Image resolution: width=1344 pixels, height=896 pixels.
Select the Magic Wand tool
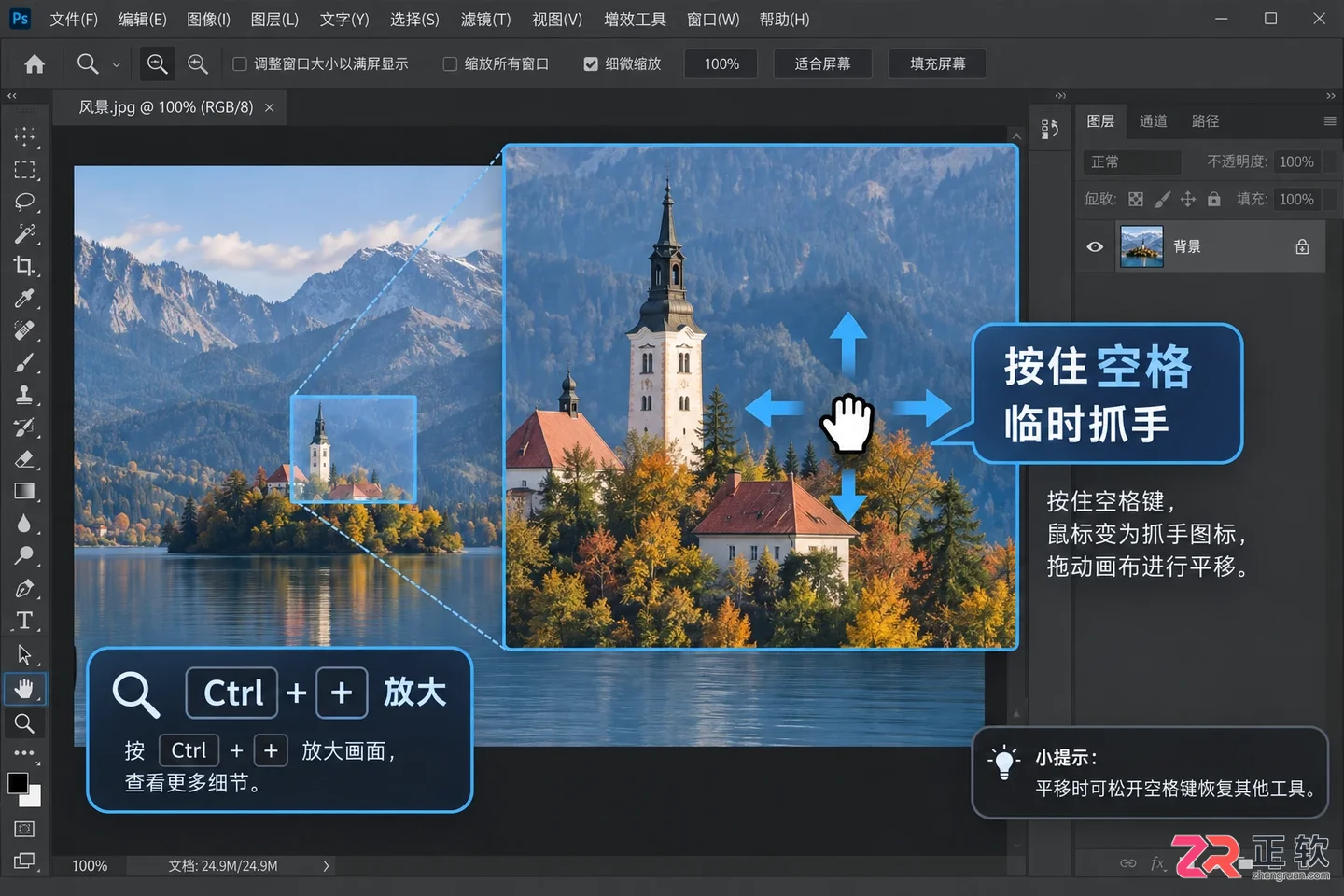[x=24, y=233]
